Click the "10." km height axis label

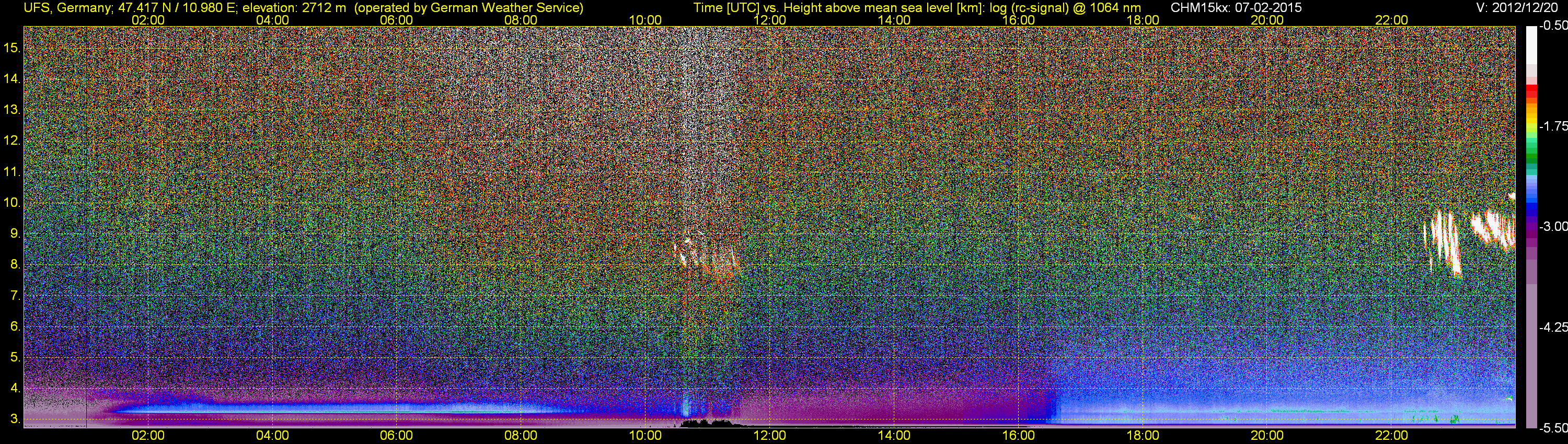click(x=12, y=203)
